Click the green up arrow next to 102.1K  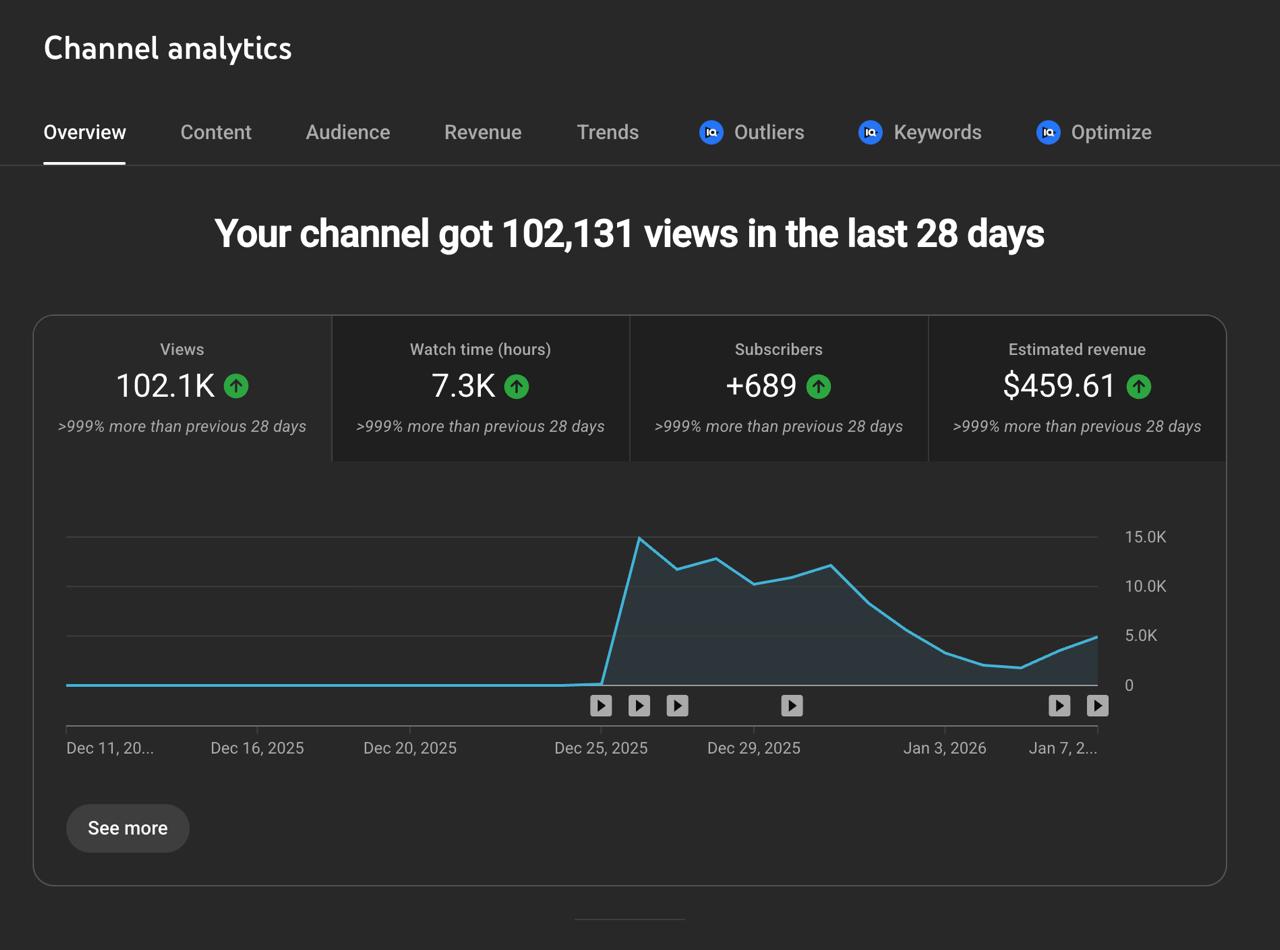pyautogui.click(x=236, y=386)
